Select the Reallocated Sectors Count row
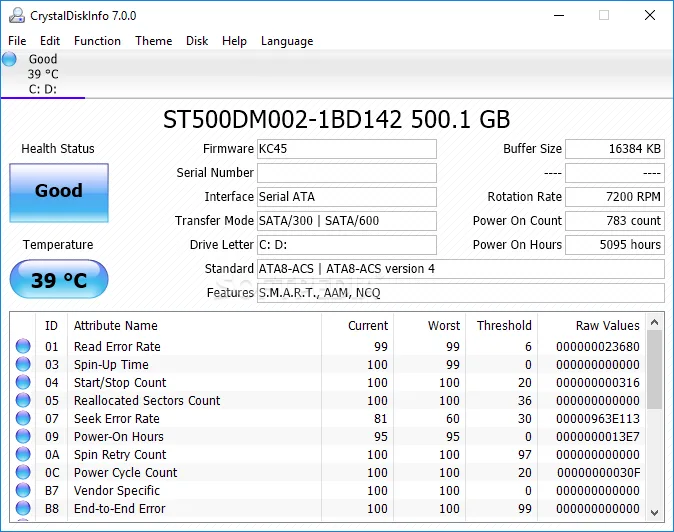Image resolution: width=674 pixels, height=532 pixels. coord(328,401)
